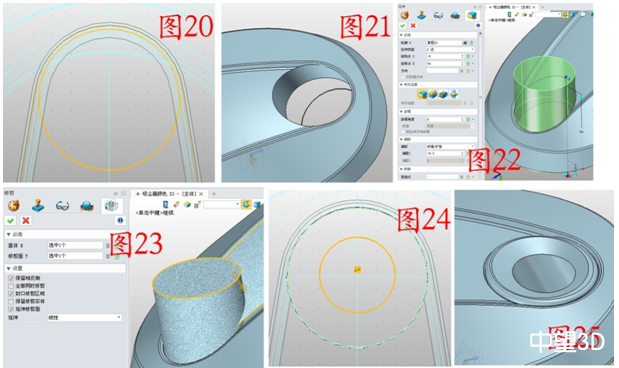Collapse the 设置 section in trim dialog
The width and height of the screenshot is (619, 368).
coord(9,268)
